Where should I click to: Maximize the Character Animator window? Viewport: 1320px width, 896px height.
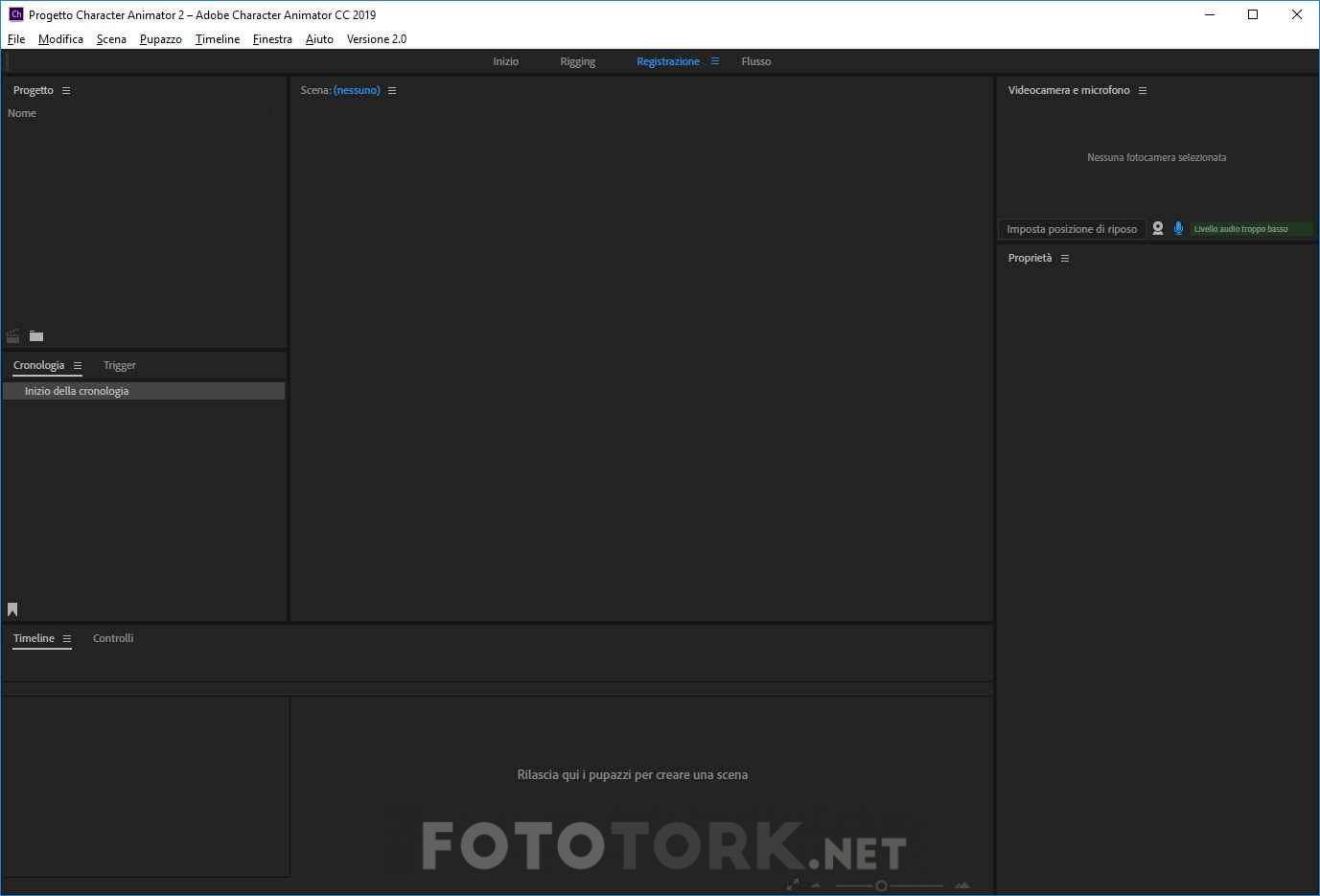coord(1253,14)
